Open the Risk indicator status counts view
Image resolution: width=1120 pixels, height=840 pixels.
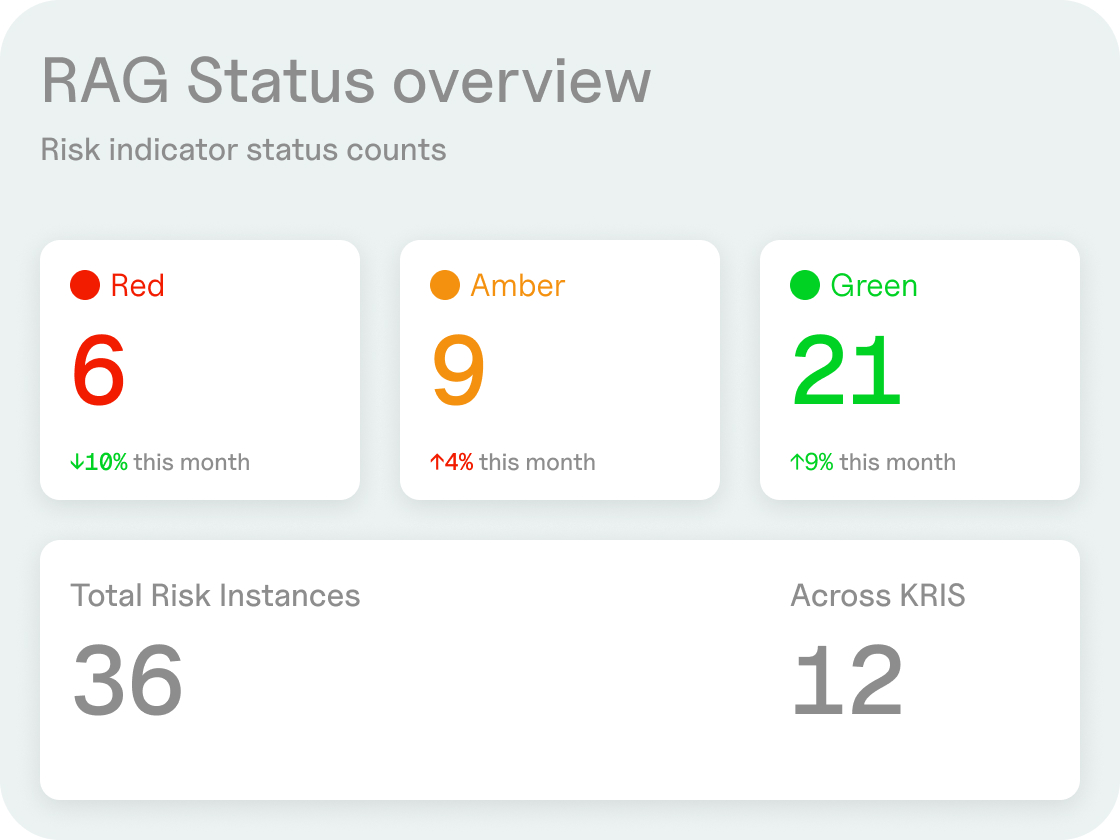point(244,149)
